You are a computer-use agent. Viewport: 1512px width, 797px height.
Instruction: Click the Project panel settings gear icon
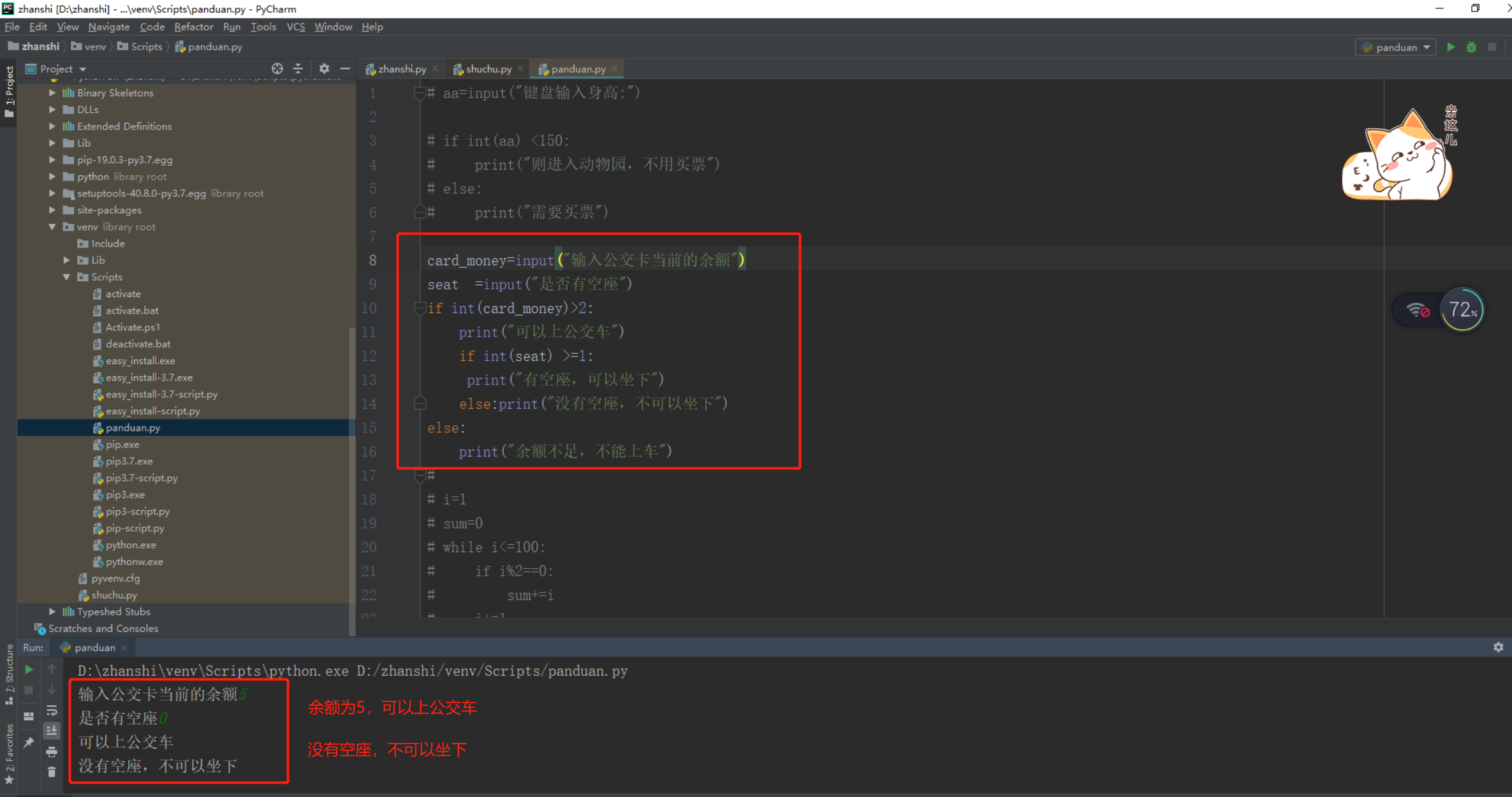click(x=324, y=68)
